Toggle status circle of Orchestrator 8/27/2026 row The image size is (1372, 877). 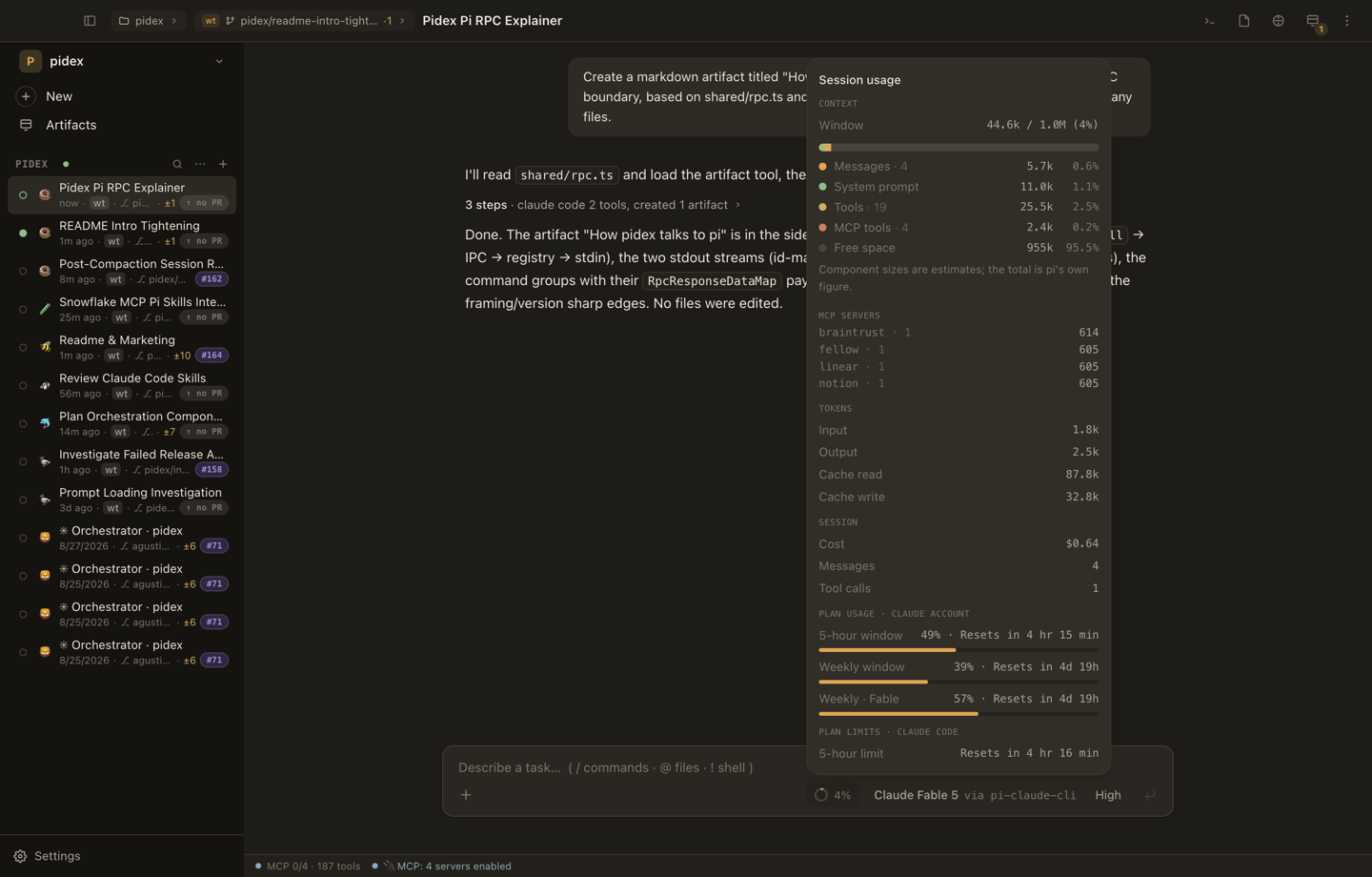(x=23, y=538)
